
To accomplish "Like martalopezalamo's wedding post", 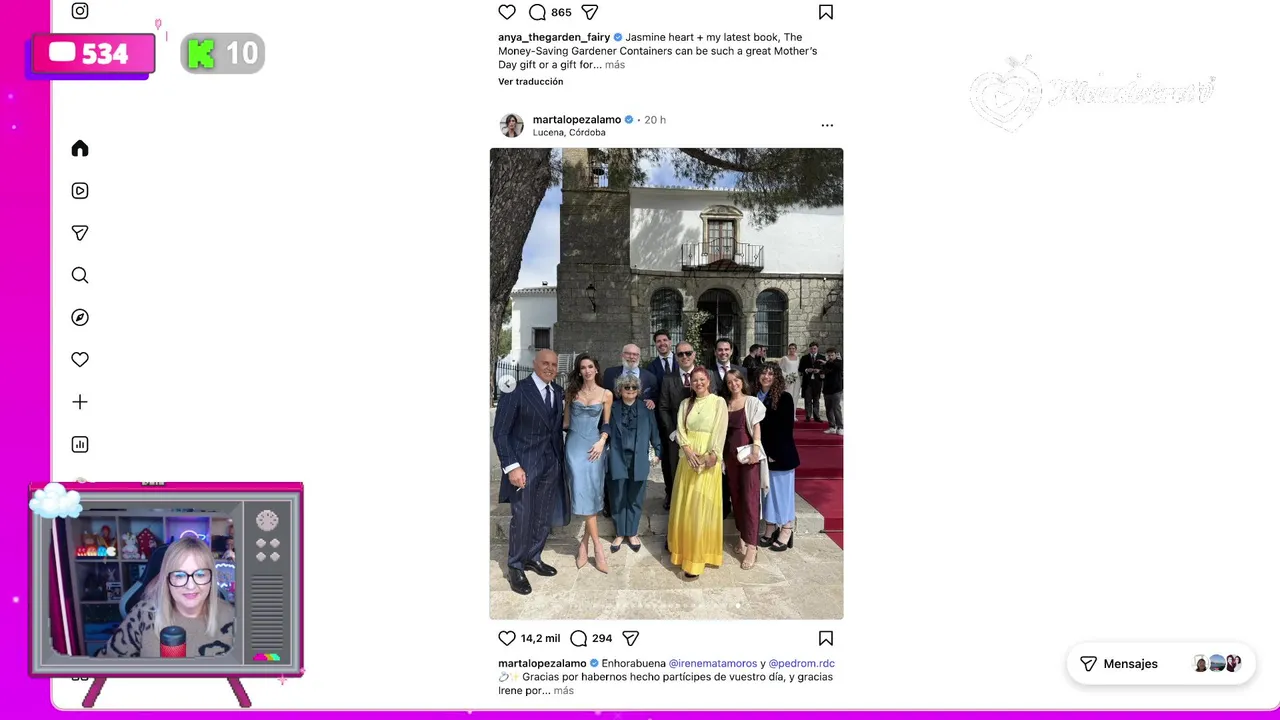I will click(507, 638).
